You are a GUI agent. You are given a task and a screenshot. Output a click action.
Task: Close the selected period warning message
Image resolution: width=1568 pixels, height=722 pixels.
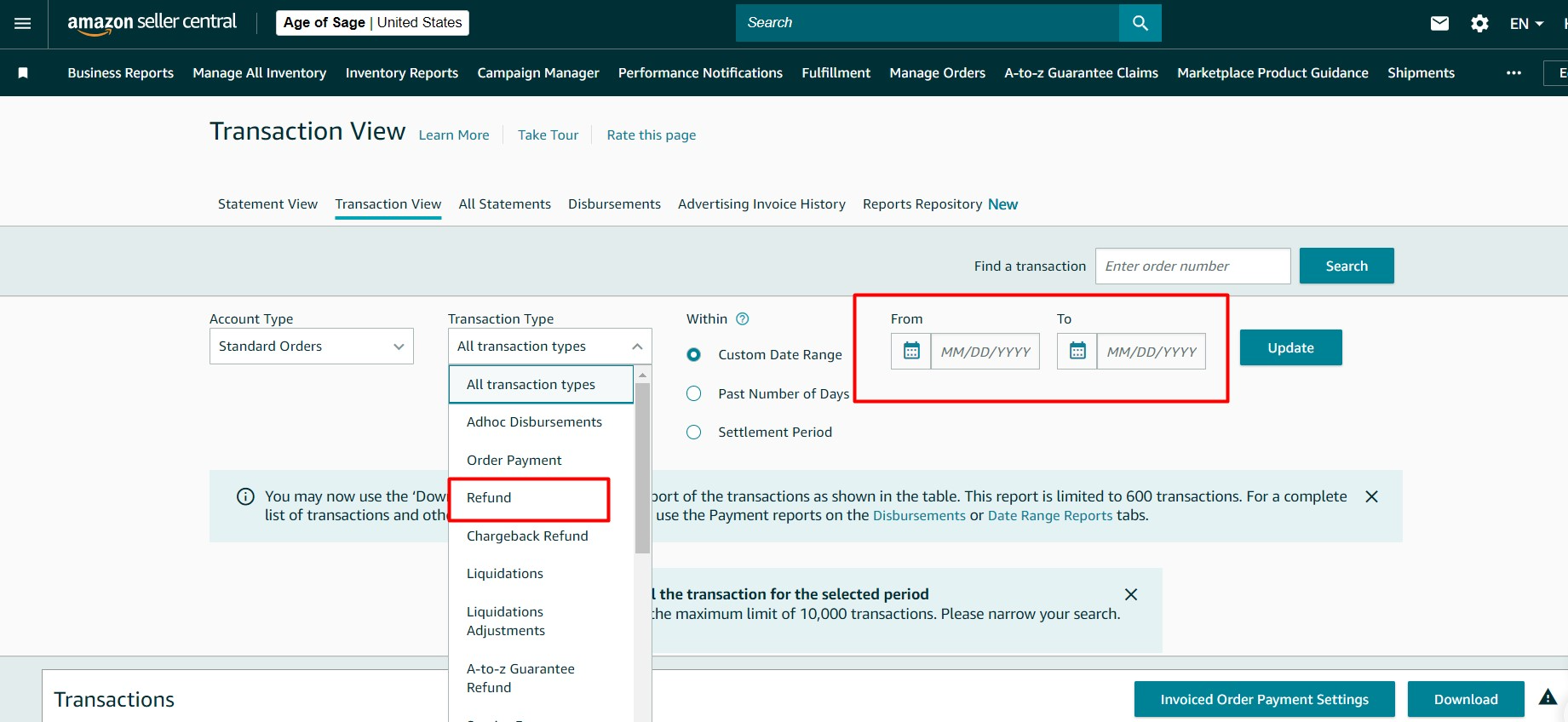pyautogui.click(x=1131, y=594)
